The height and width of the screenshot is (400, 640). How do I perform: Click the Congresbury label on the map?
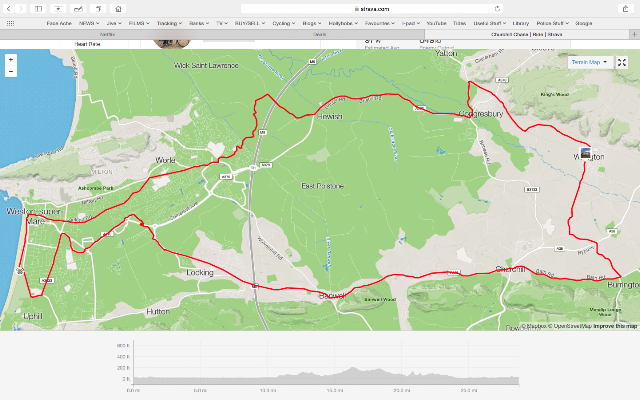pos(481,114)
